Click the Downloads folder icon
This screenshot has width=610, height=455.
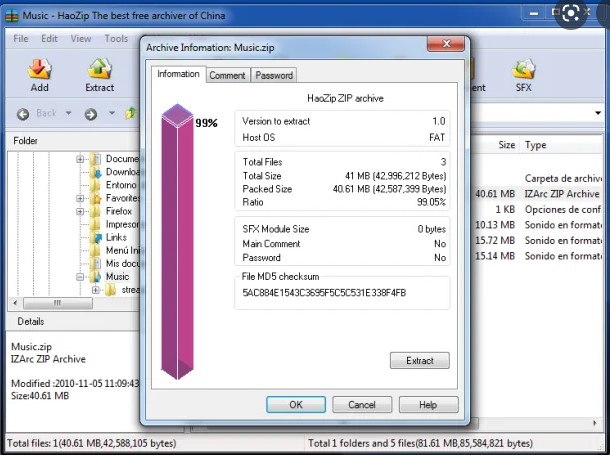(x=95, y=172)
